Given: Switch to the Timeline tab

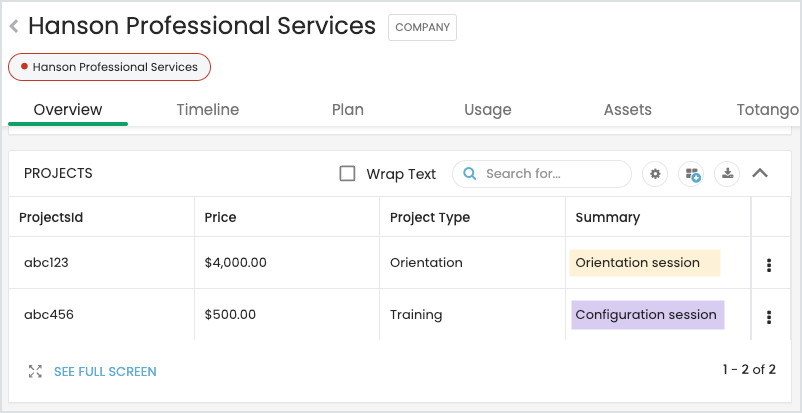Looking at the screenshot, I should [x=208, y=110].
